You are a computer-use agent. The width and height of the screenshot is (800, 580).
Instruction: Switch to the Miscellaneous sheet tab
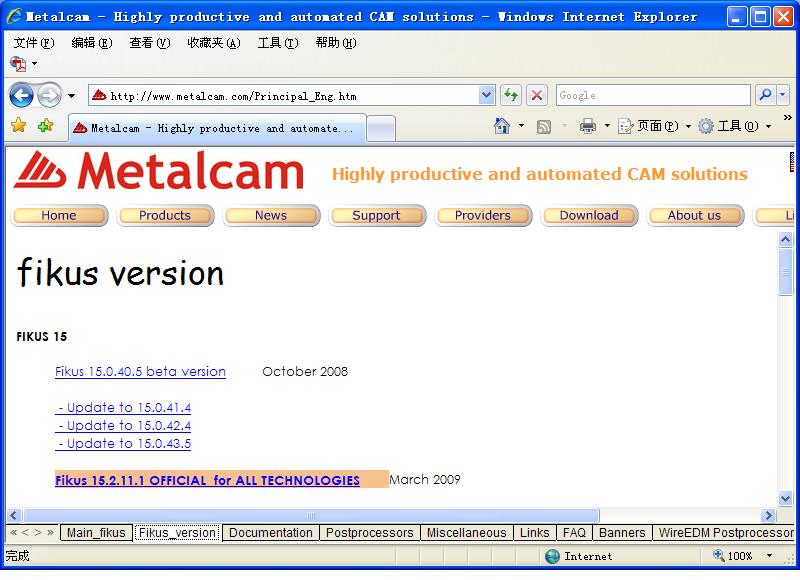click(466, 533)
